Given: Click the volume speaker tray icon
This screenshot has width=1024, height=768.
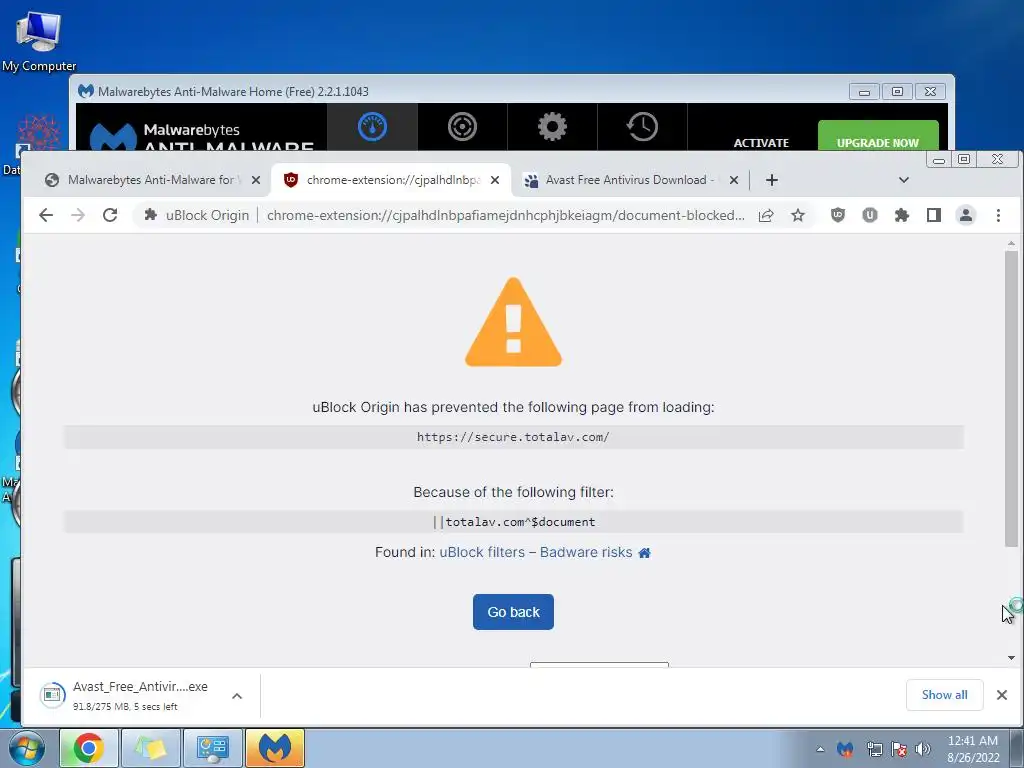Looking at the screenshot, I should pyautogui.click(x=923, y=749).
